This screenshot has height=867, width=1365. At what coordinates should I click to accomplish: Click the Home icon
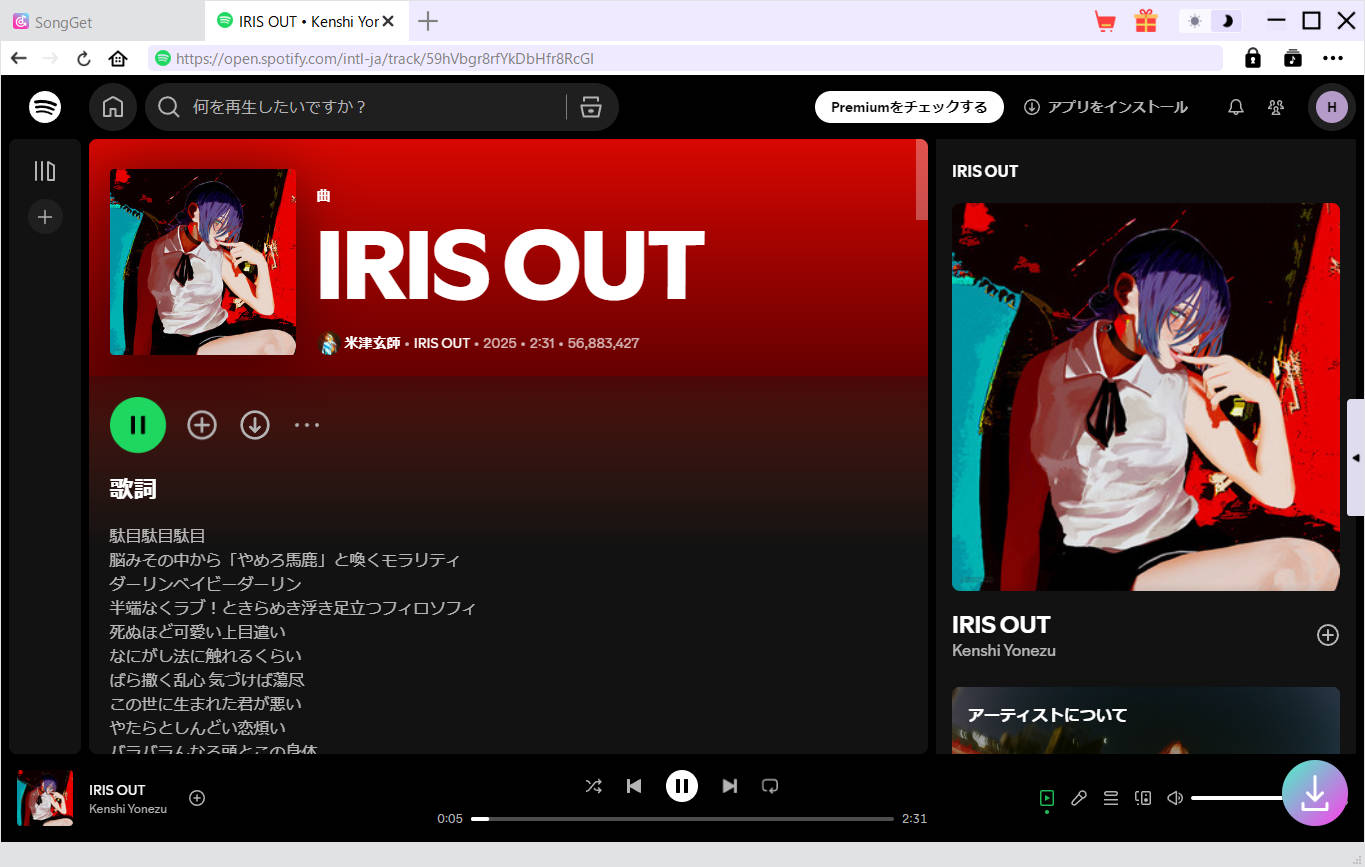(112, 107)
